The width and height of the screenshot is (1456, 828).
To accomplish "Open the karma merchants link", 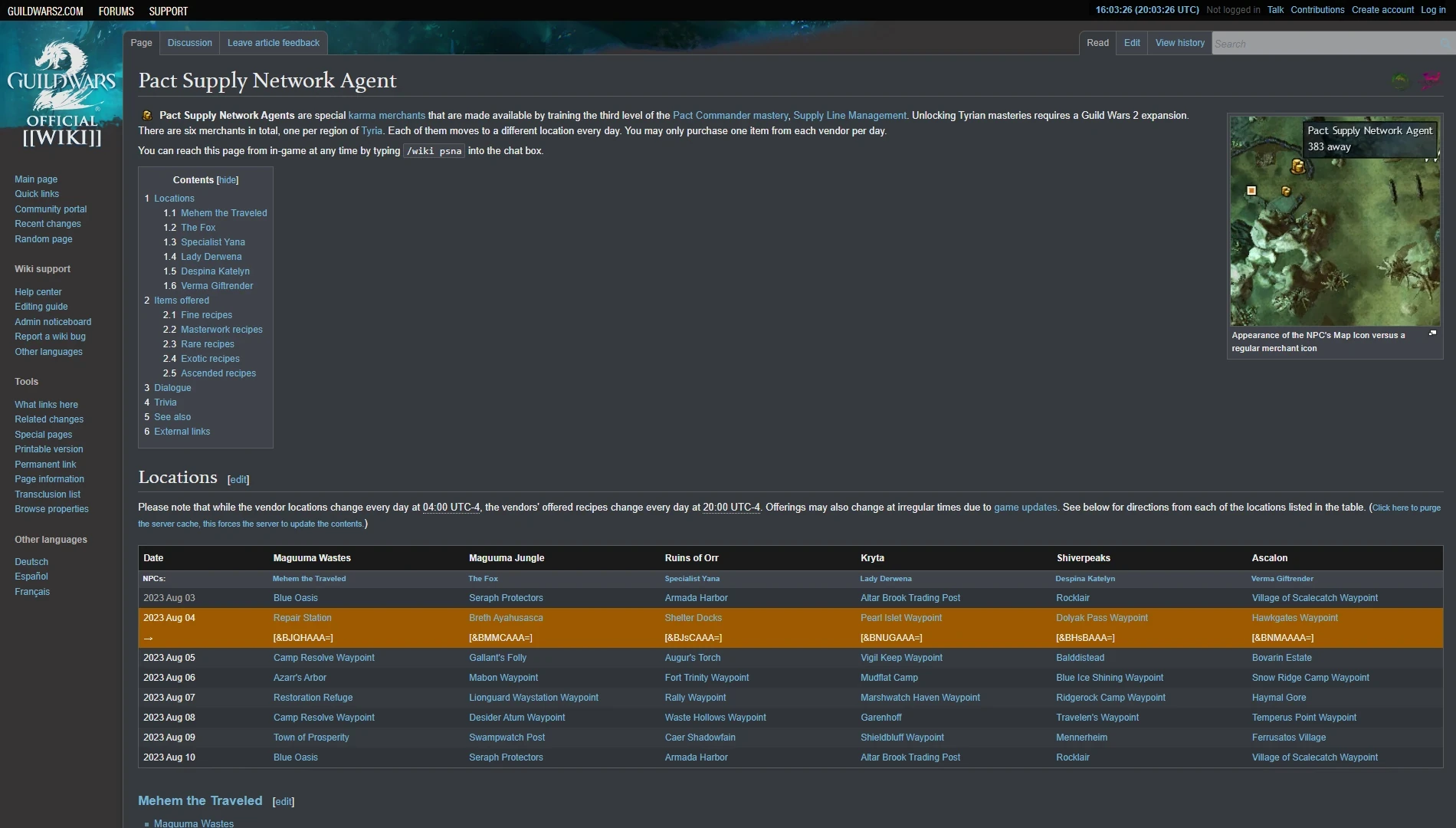I will pos(387,116).
